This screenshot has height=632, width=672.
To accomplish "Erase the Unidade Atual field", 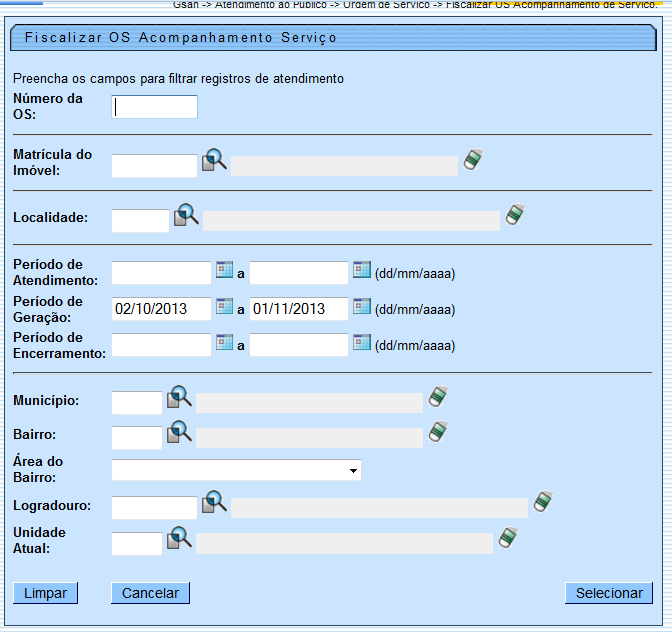I will (509, 538).
